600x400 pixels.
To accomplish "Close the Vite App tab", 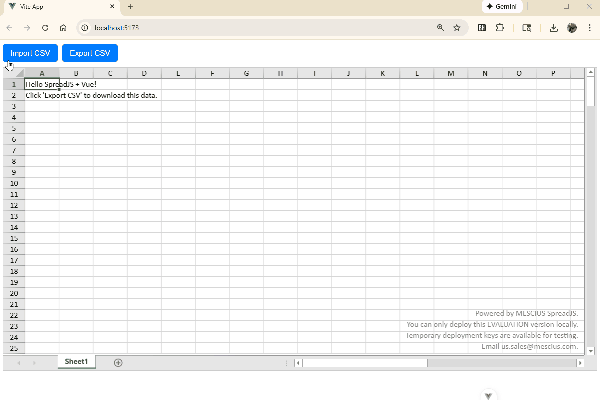I will 112,7.
